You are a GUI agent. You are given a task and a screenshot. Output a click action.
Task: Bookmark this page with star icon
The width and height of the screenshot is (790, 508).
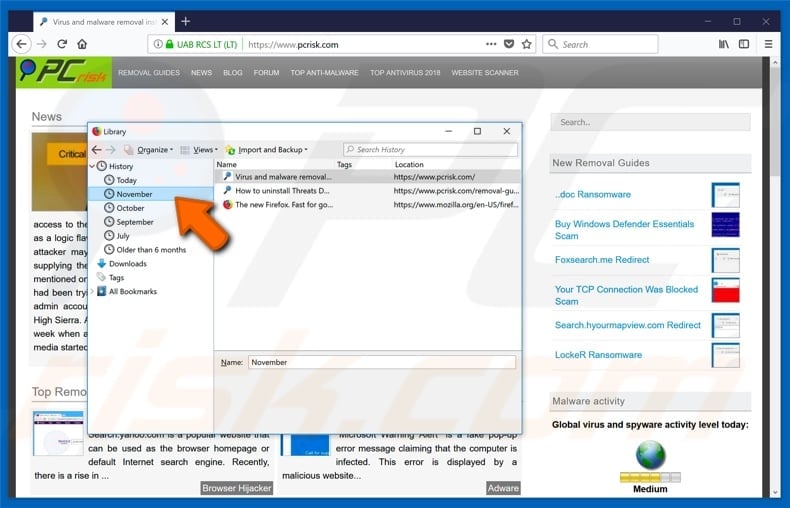click(x=526, y=44)
